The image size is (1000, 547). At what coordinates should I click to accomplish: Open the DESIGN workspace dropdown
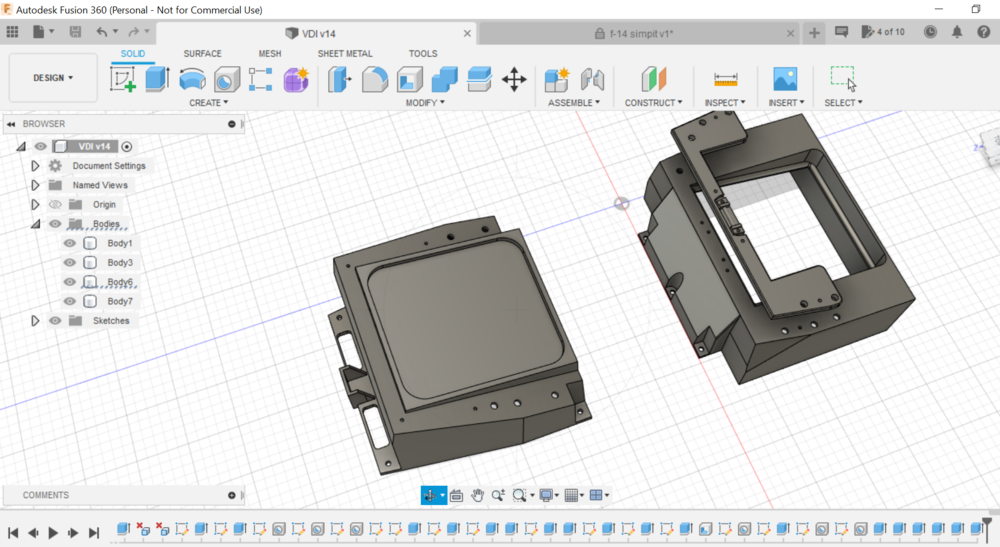53,78
